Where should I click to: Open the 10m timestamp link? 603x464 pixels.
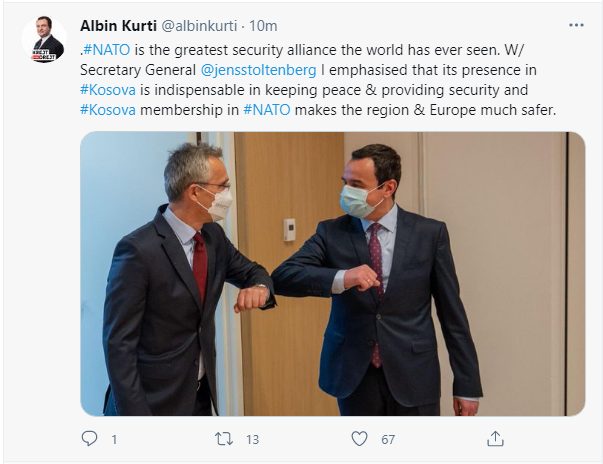(x=263, y=26)
